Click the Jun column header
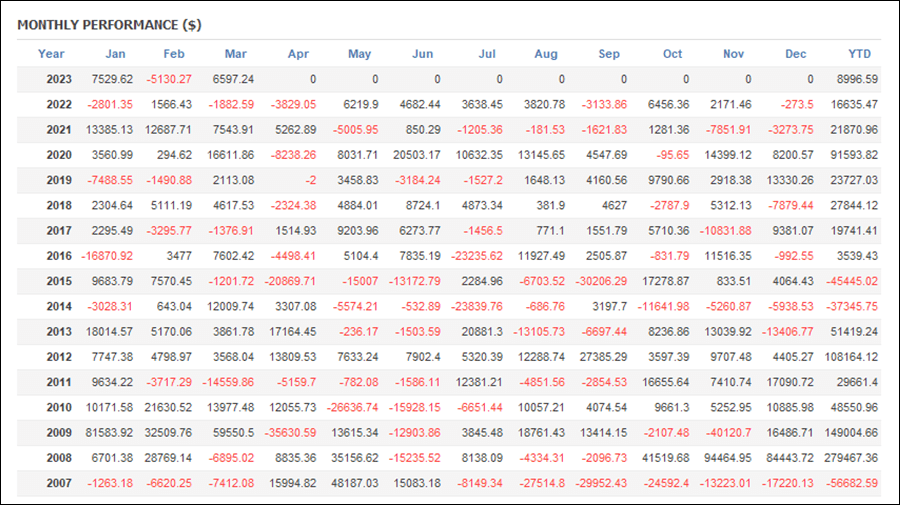 422,54
